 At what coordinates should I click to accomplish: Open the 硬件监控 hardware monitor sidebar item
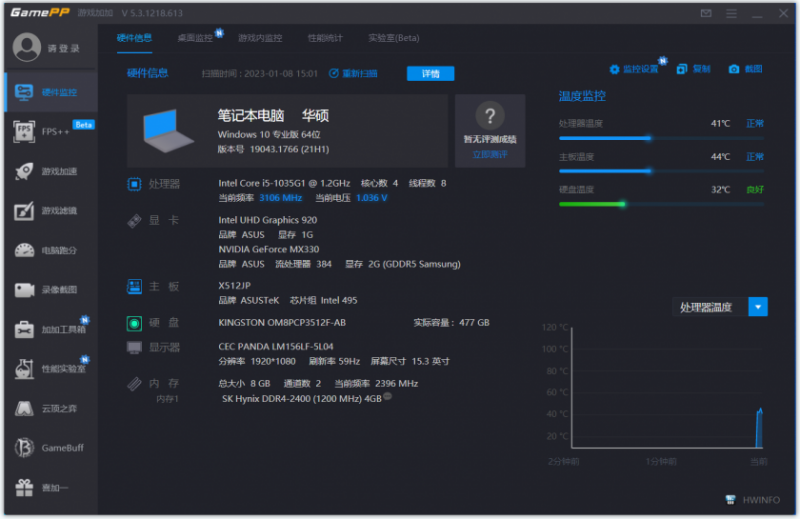coord(51,92)
